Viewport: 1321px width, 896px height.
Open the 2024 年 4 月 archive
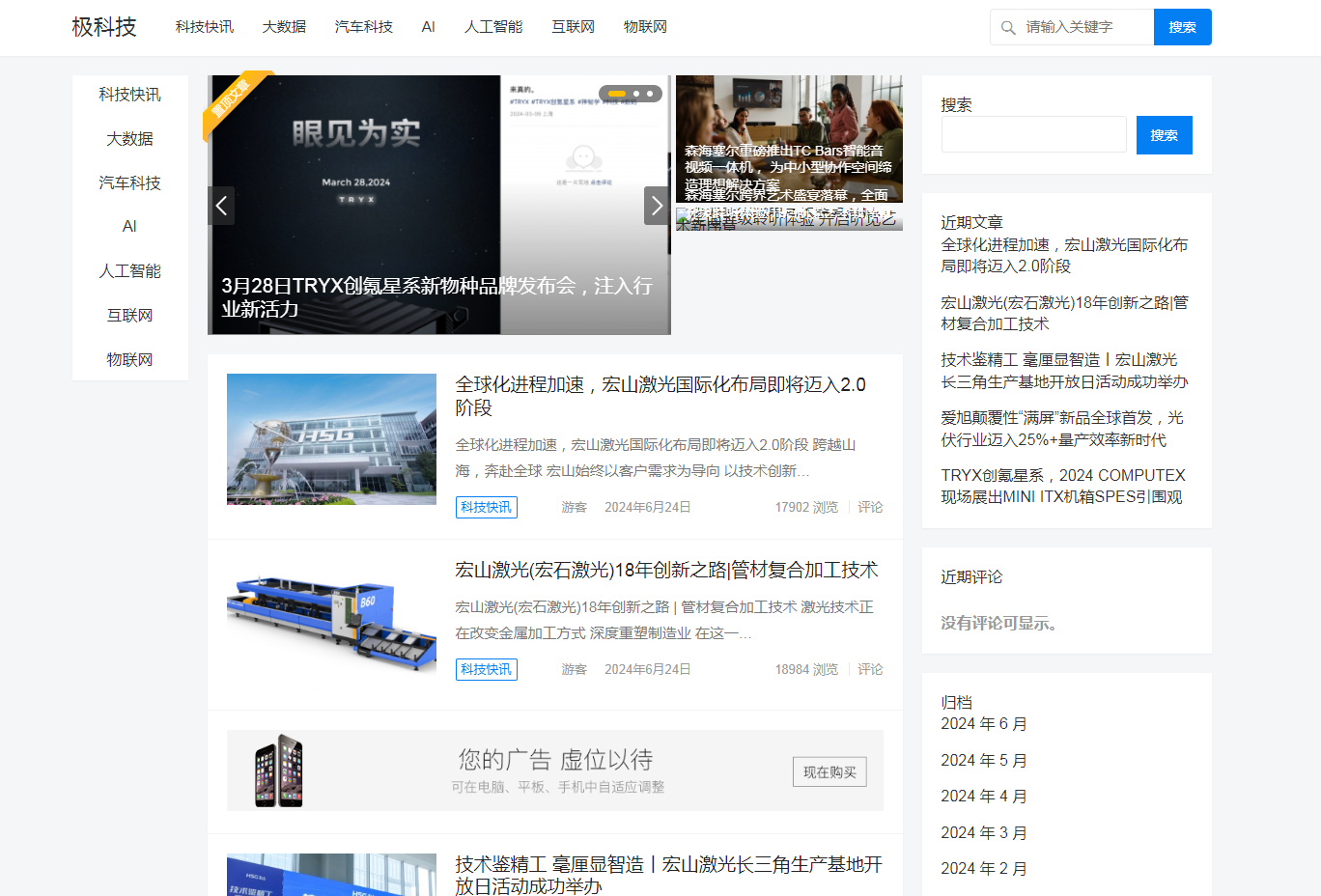coord(984,797)
